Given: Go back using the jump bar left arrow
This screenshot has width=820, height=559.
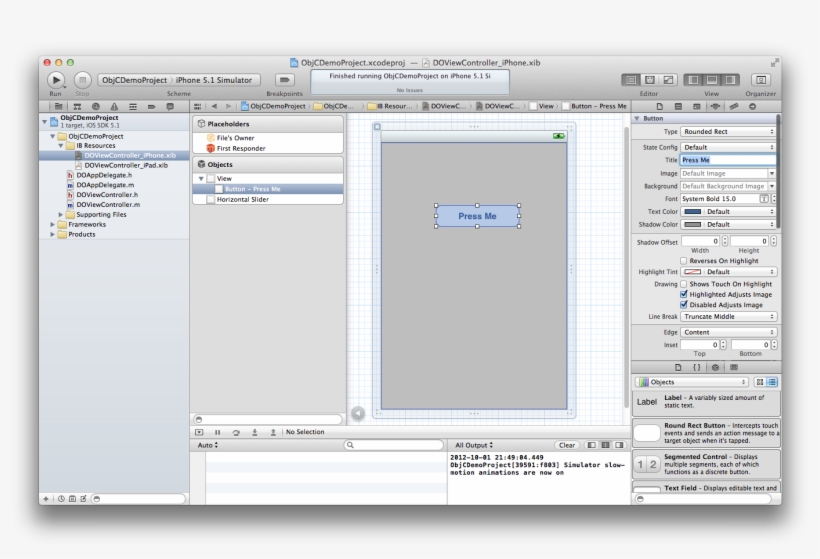Looking at the screenshot, I should coord(214,106).
